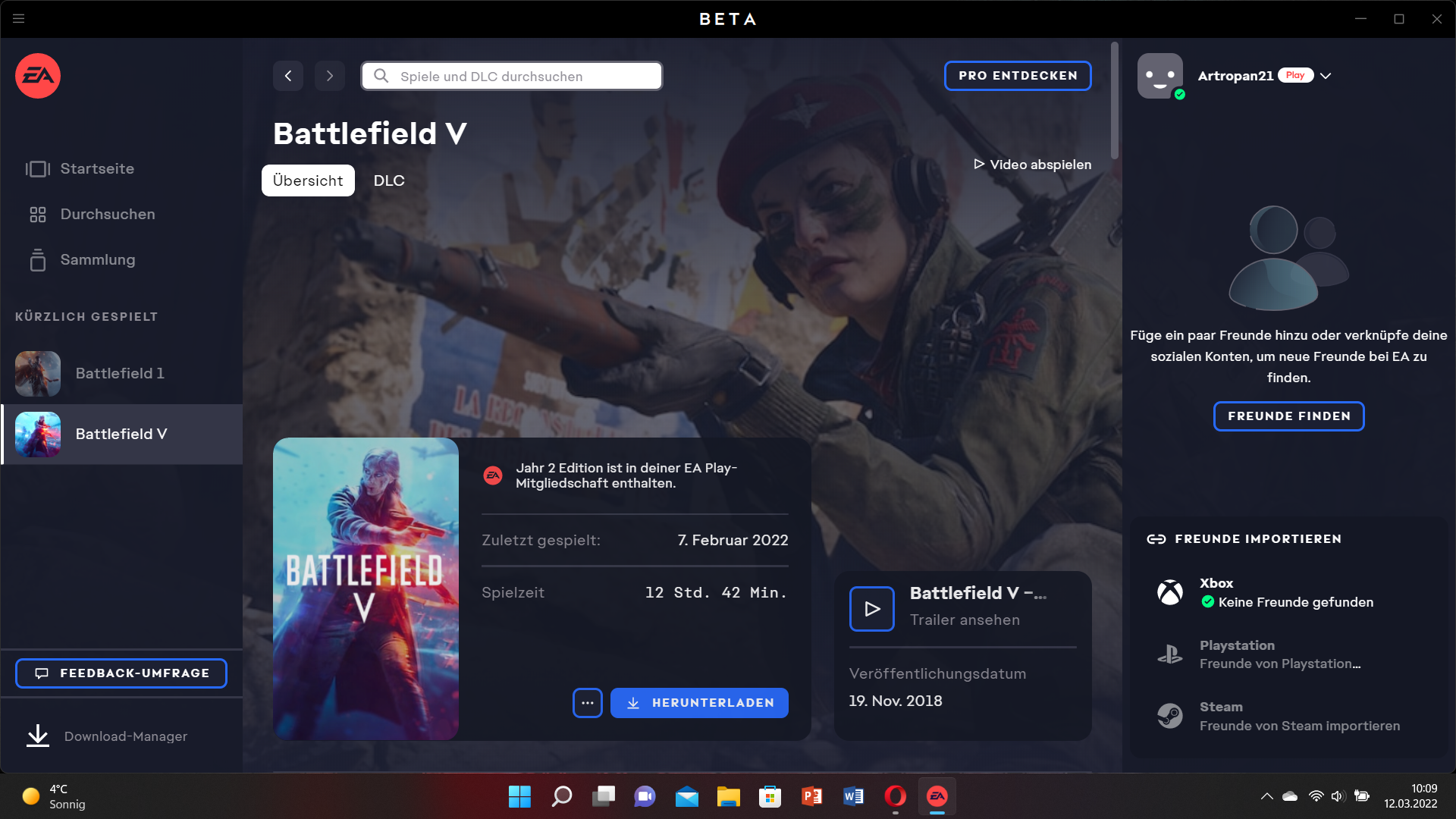Click the Steam logo icon
This screenshot has width=1456, height=819.
click(1170, 716)
